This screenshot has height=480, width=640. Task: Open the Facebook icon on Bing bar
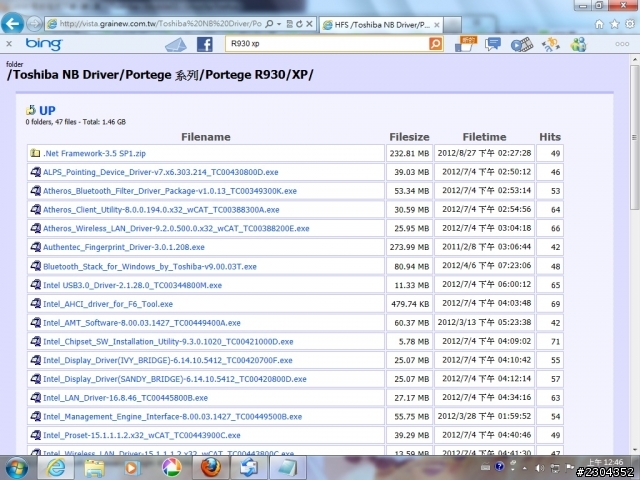204,44
